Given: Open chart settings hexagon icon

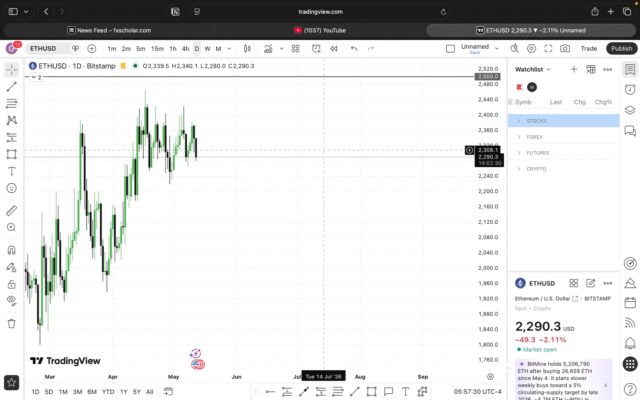Looking at the screenshot, I should point(531,49).
